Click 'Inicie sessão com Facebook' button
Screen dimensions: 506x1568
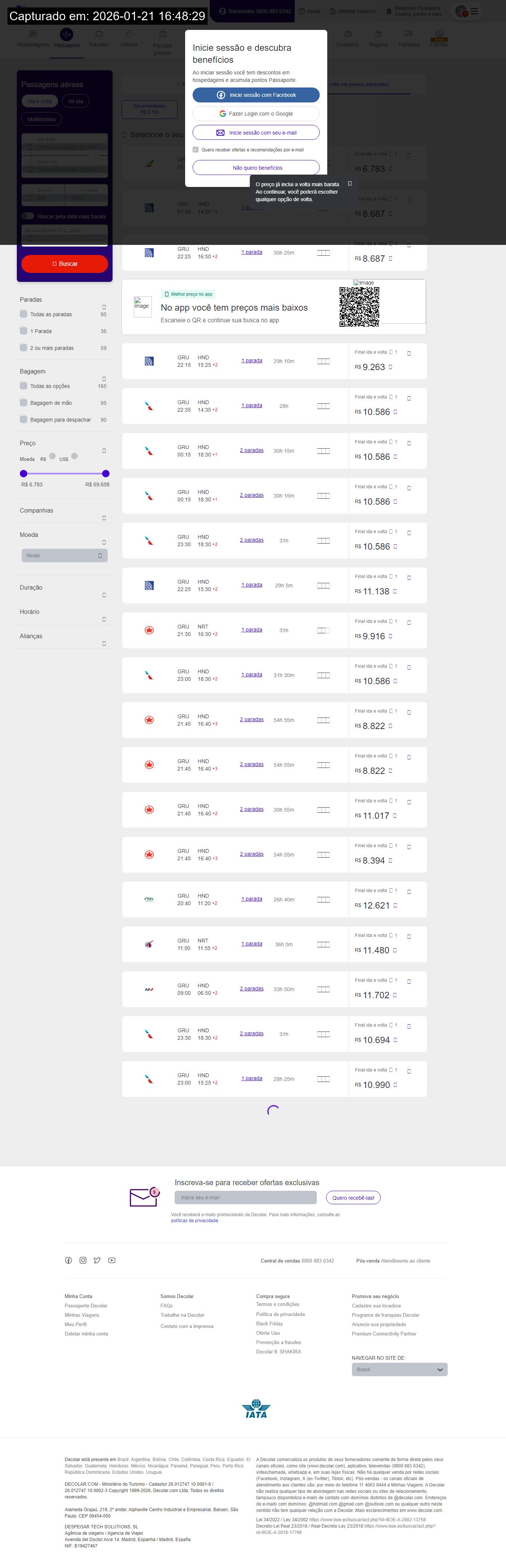pyautogui.click(x=256, y=95)
